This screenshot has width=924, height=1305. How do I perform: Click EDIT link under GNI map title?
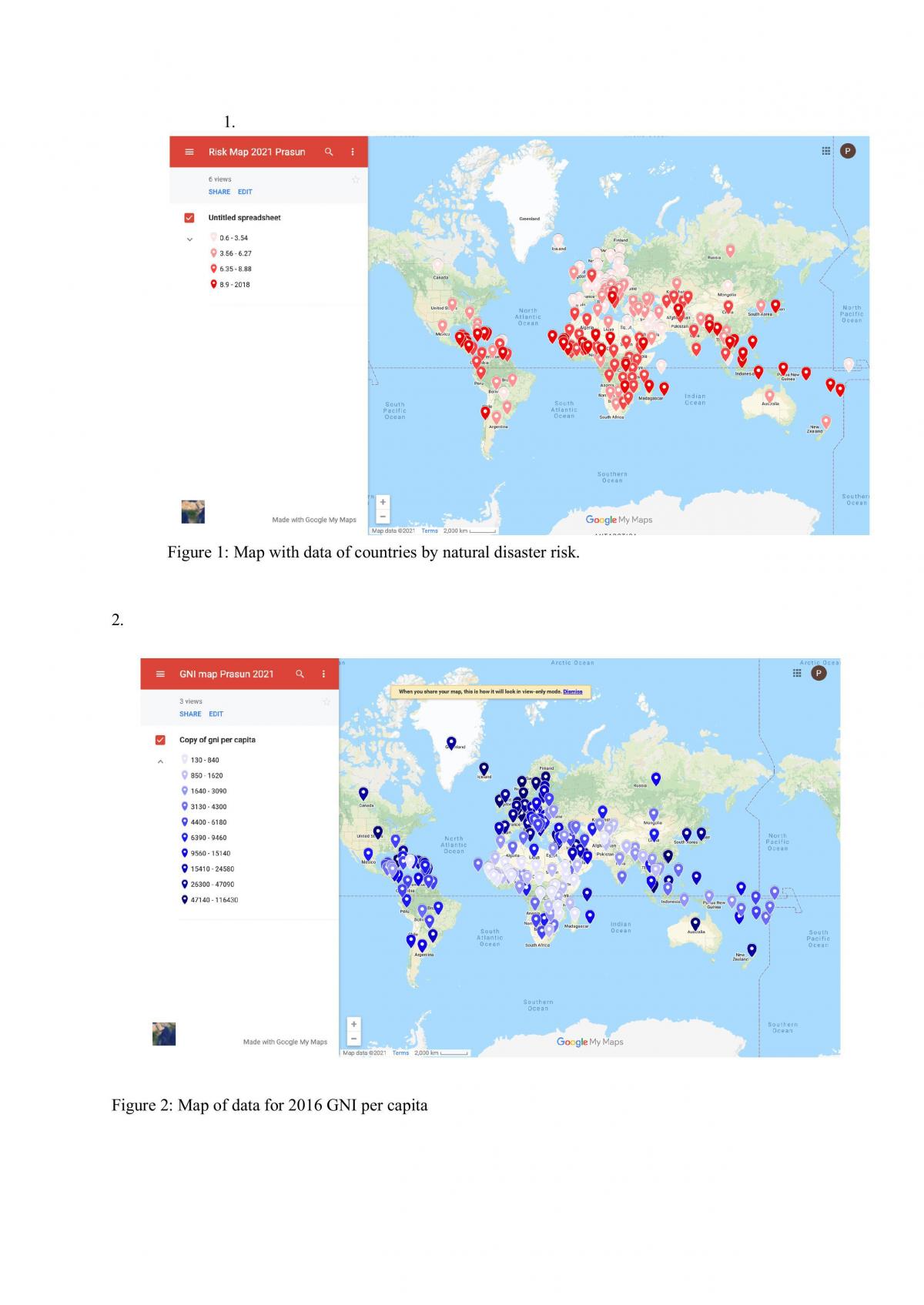click(x=216, y=714)
